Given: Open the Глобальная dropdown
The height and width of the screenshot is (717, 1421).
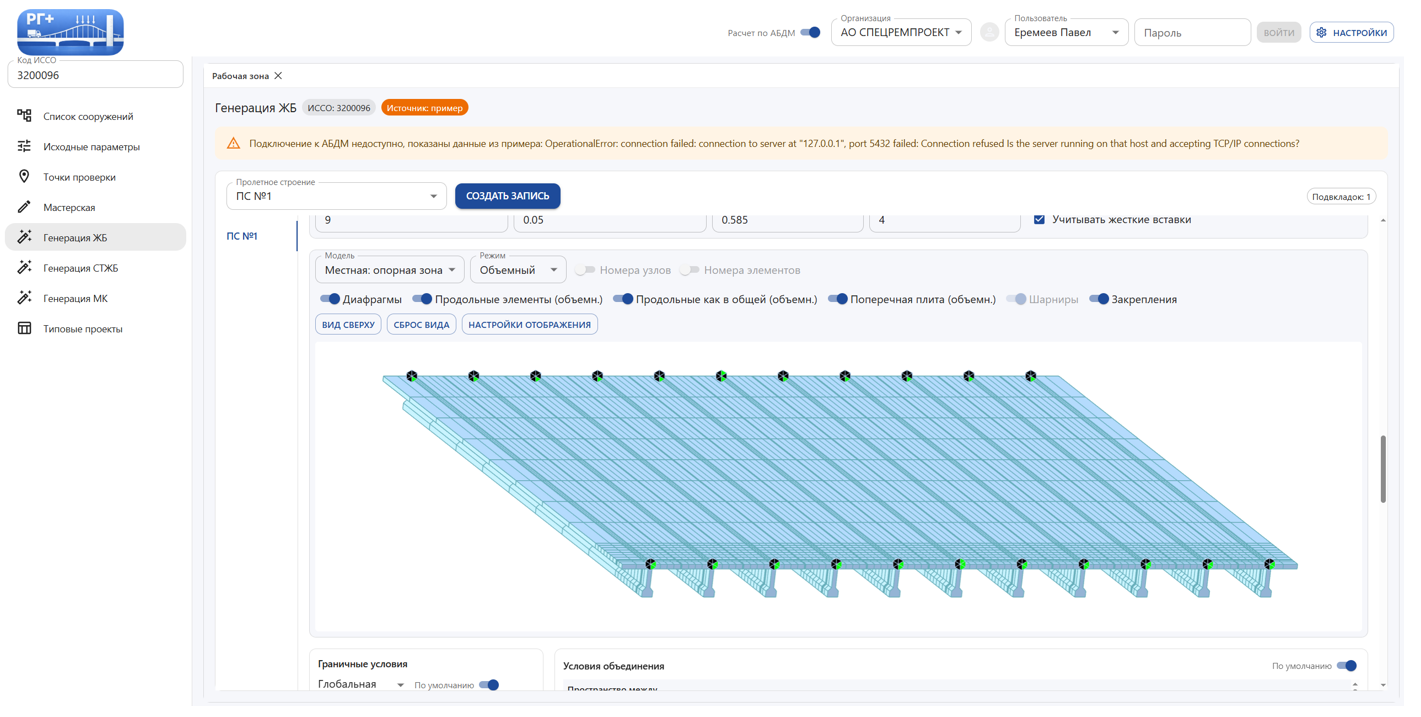Looking at the screenshot, I should (x=361, y=685).
